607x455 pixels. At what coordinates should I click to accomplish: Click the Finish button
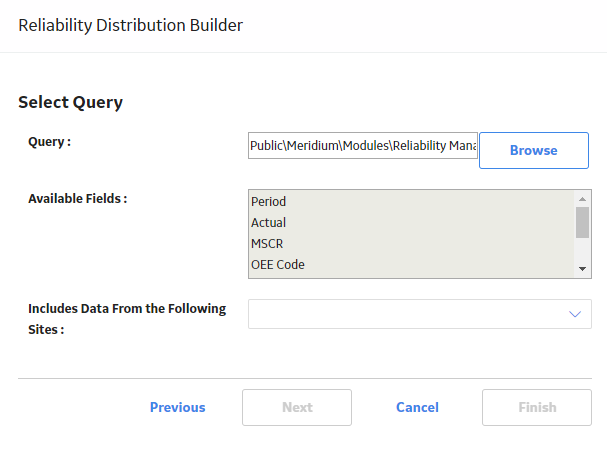[x=537, y=407]
